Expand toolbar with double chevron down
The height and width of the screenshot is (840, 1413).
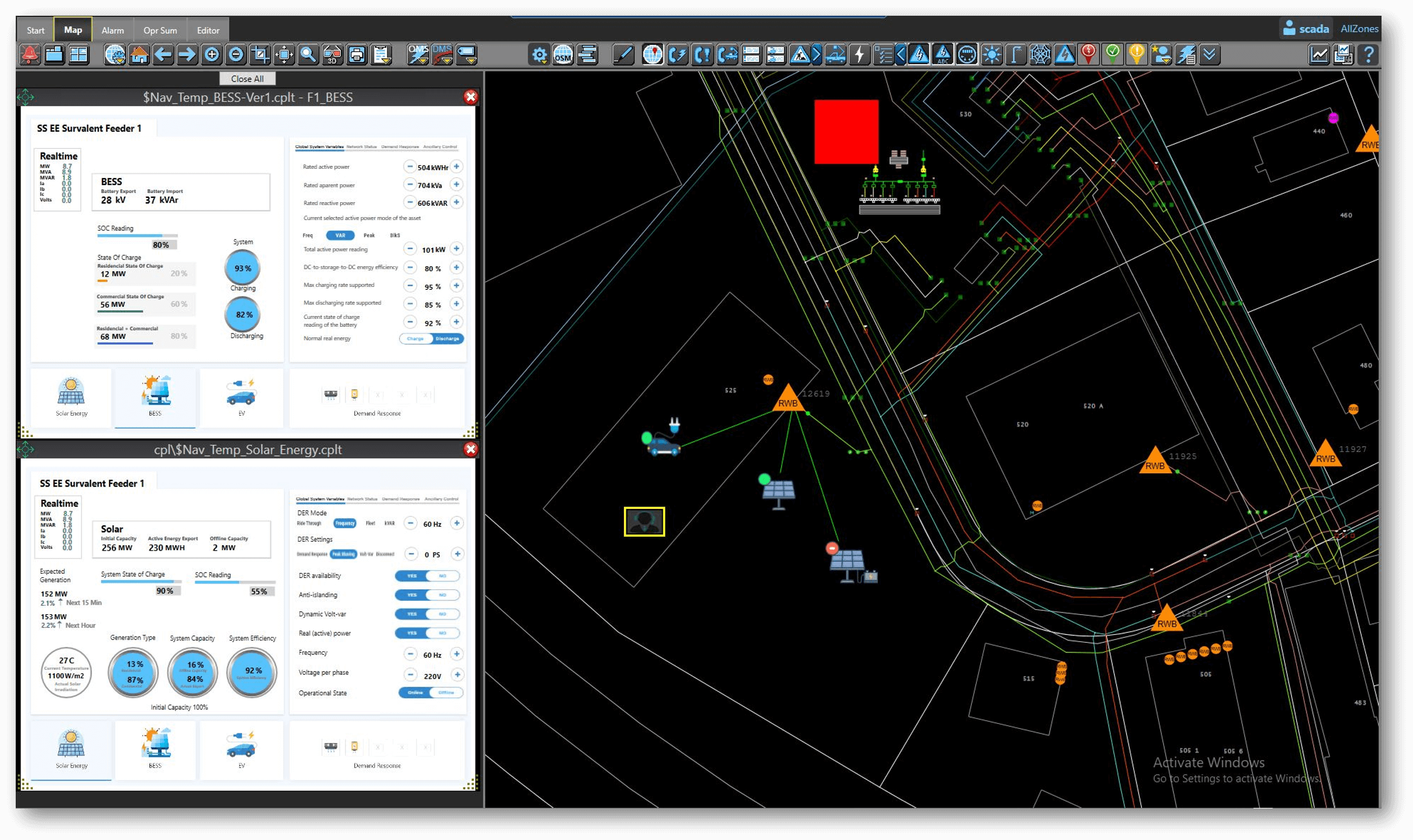pos(1209,55)
